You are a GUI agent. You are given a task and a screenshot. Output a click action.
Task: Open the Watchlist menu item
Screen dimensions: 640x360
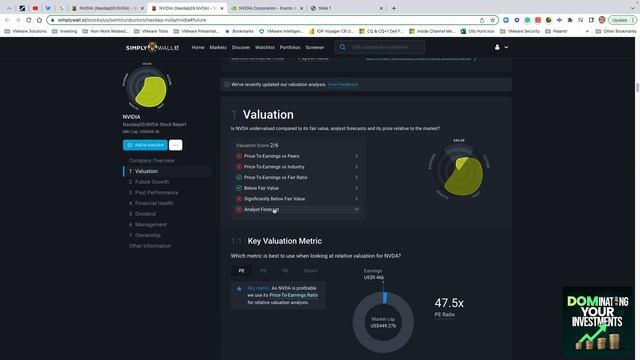coord(265,47)
